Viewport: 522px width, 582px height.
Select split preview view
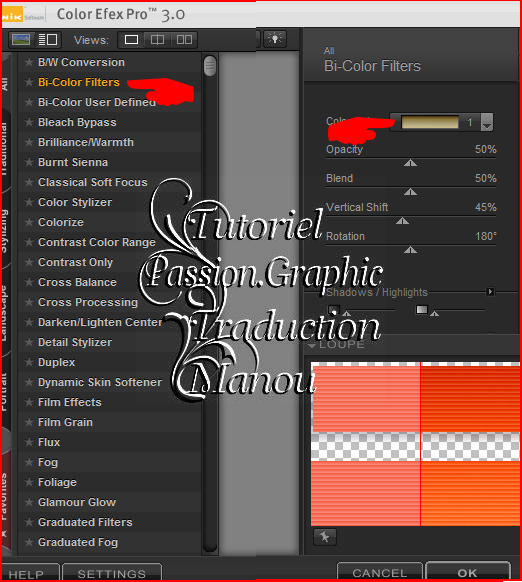pos(157,39)
